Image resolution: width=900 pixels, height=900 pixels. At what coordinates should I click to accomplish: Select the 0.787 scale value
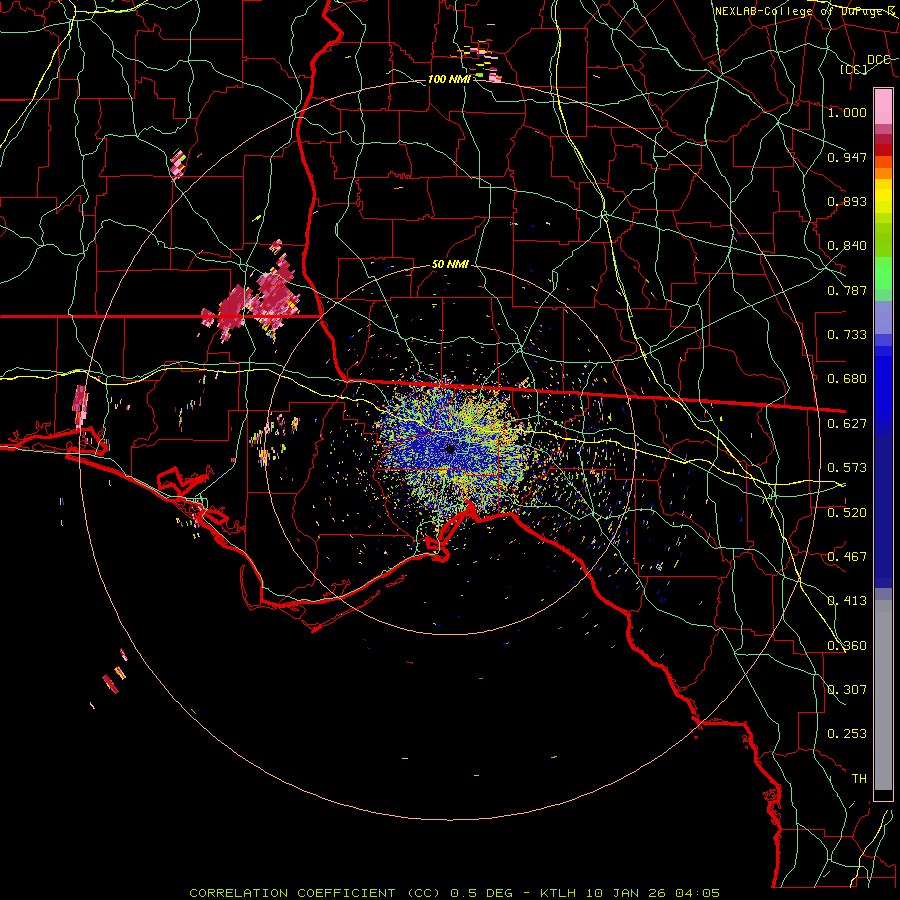point(847,290)
